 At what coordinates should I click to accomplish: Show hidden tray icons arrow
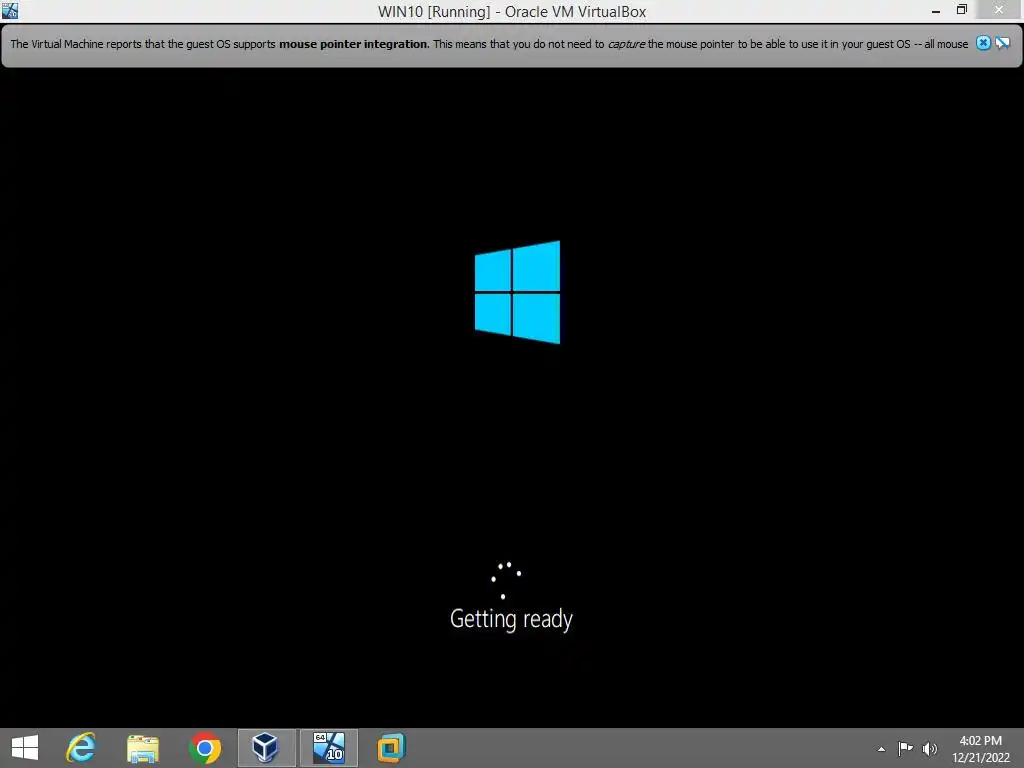[882, 749]
